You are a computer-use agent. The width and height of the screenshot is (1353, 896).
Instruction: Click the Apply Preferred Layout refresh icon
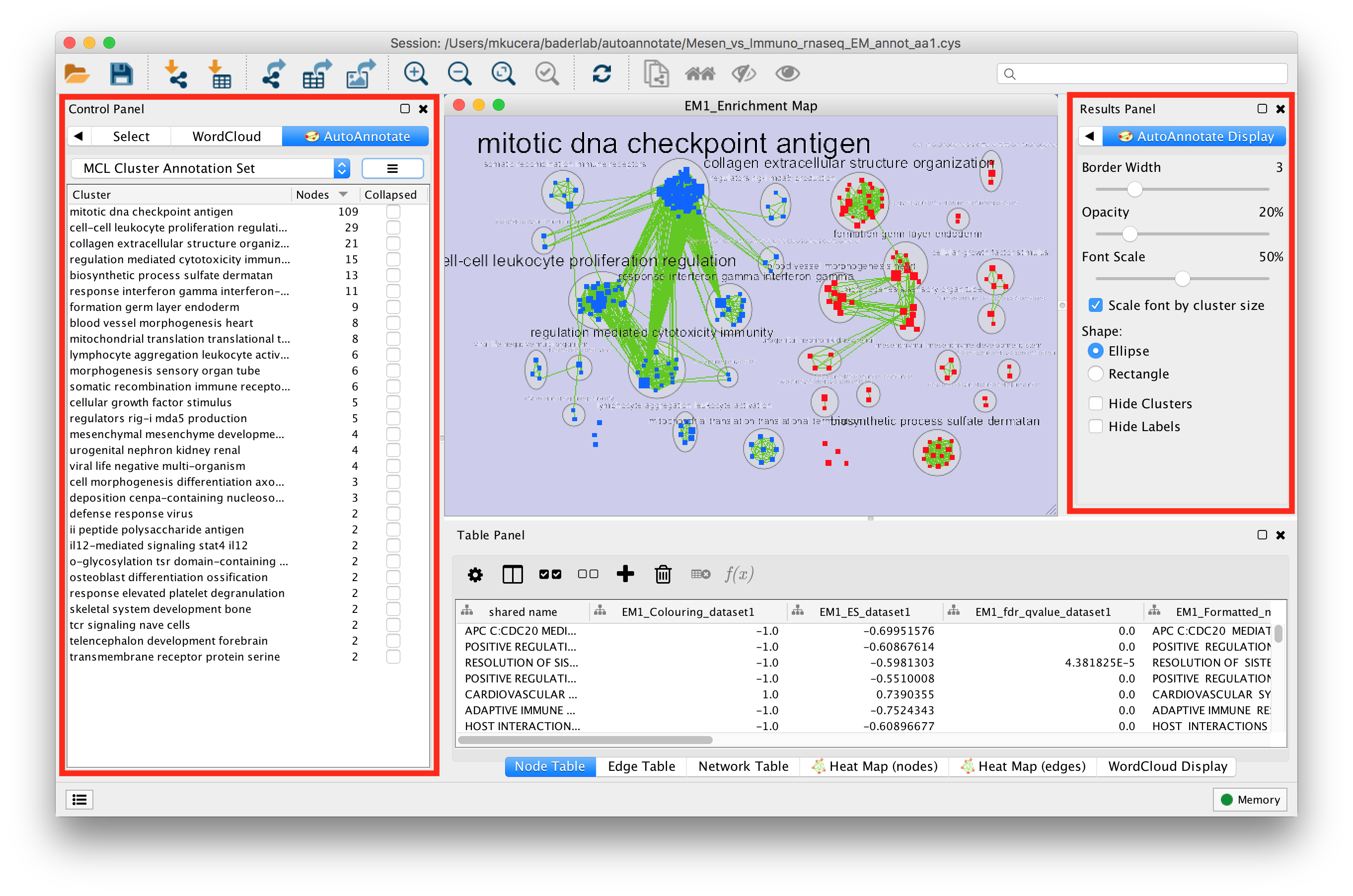pos(601,75)
